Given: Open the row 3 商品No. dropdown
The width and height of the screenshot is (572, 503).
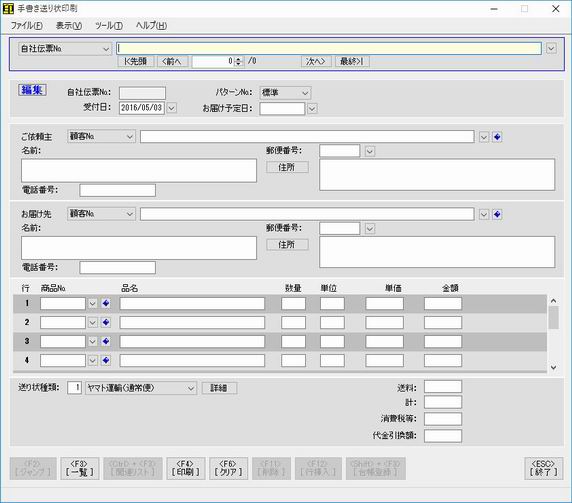Looking at the screenshot, I should (93, 341).
